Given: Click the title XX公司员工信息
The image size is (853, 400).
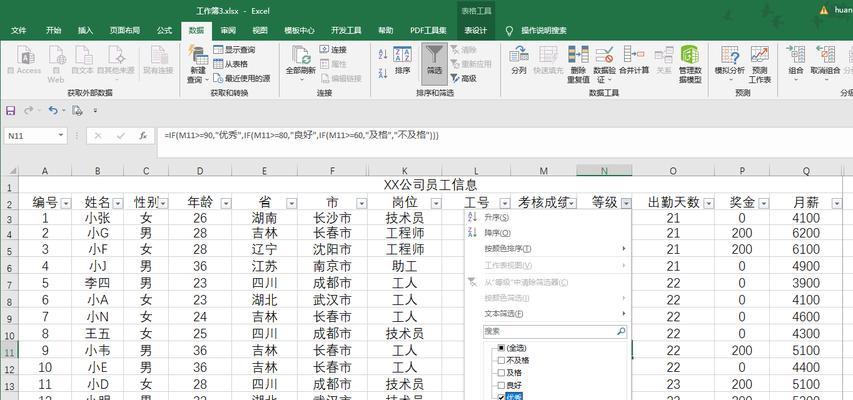Looking at the screenshot, I should 430,186.
